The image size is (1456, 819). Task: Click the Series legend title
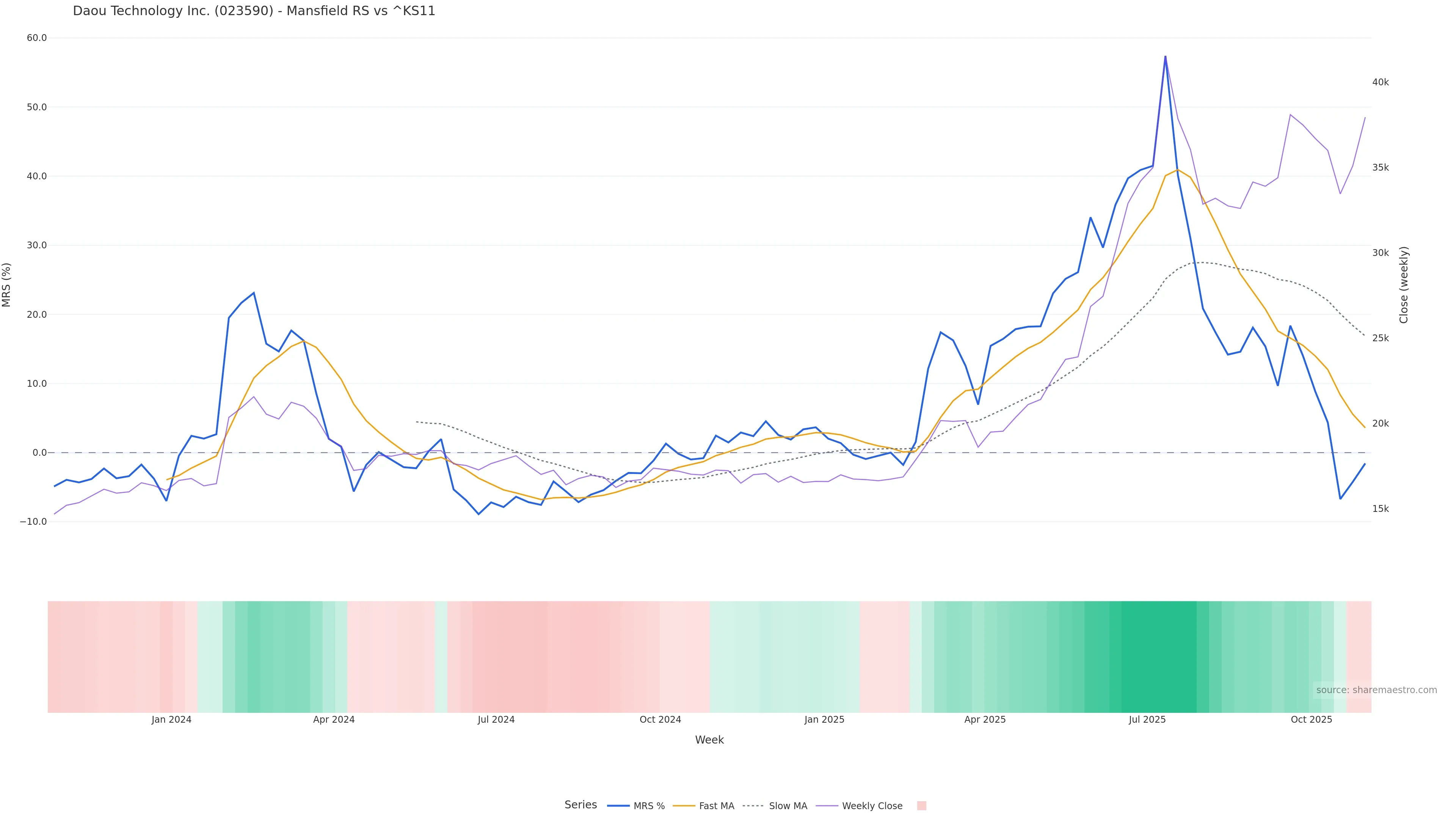tap(581, 805)
